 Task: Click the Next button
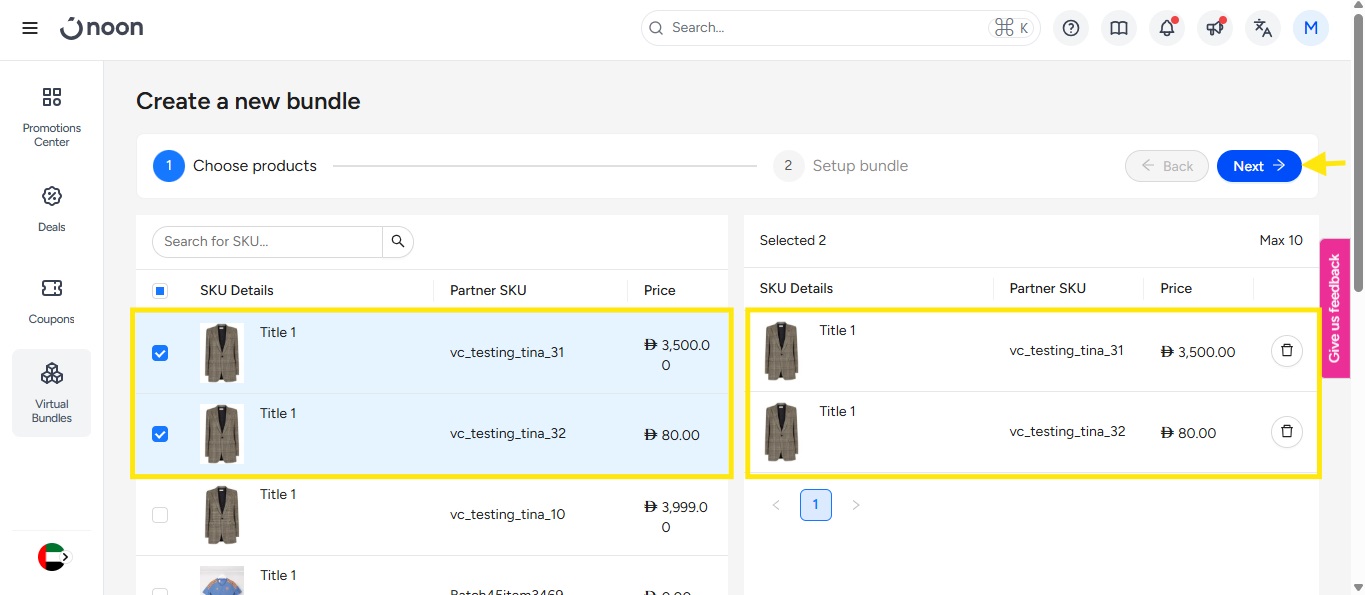pyautogui.click(x=1258, y=166)
